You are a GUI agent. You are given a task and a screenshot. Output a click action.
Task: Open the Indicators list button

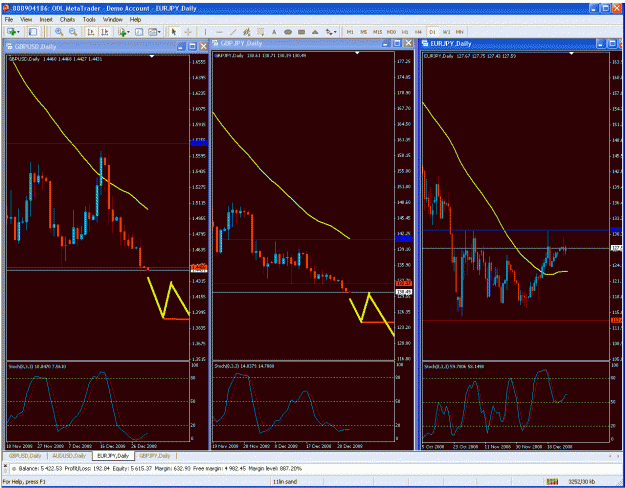(x=122, y=32)
